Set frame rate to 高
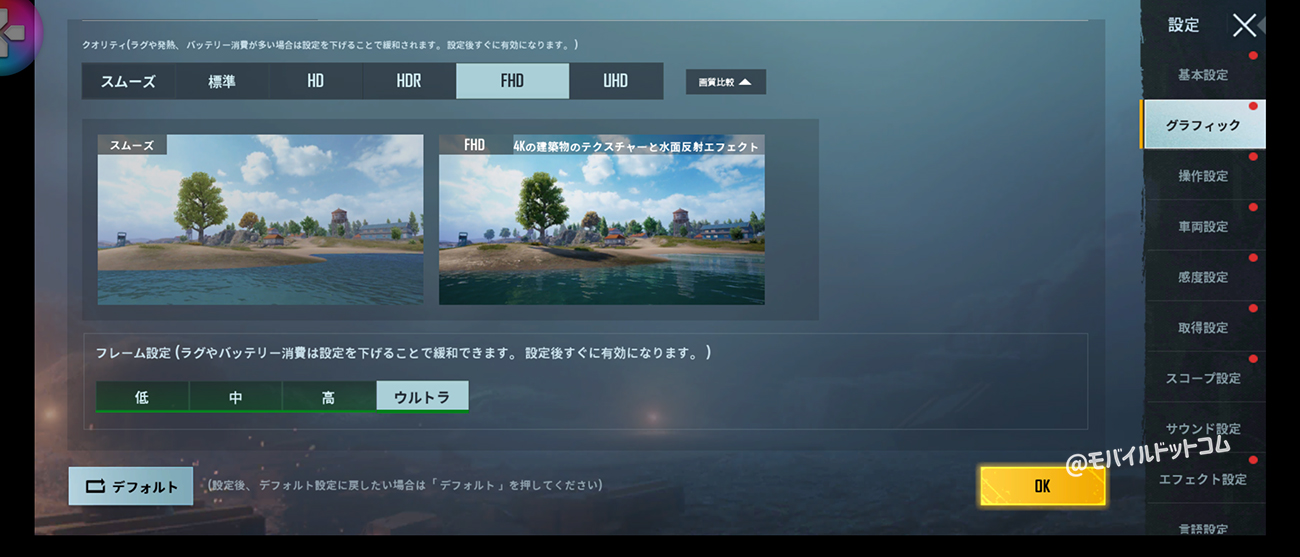 (x=328, y=397)
